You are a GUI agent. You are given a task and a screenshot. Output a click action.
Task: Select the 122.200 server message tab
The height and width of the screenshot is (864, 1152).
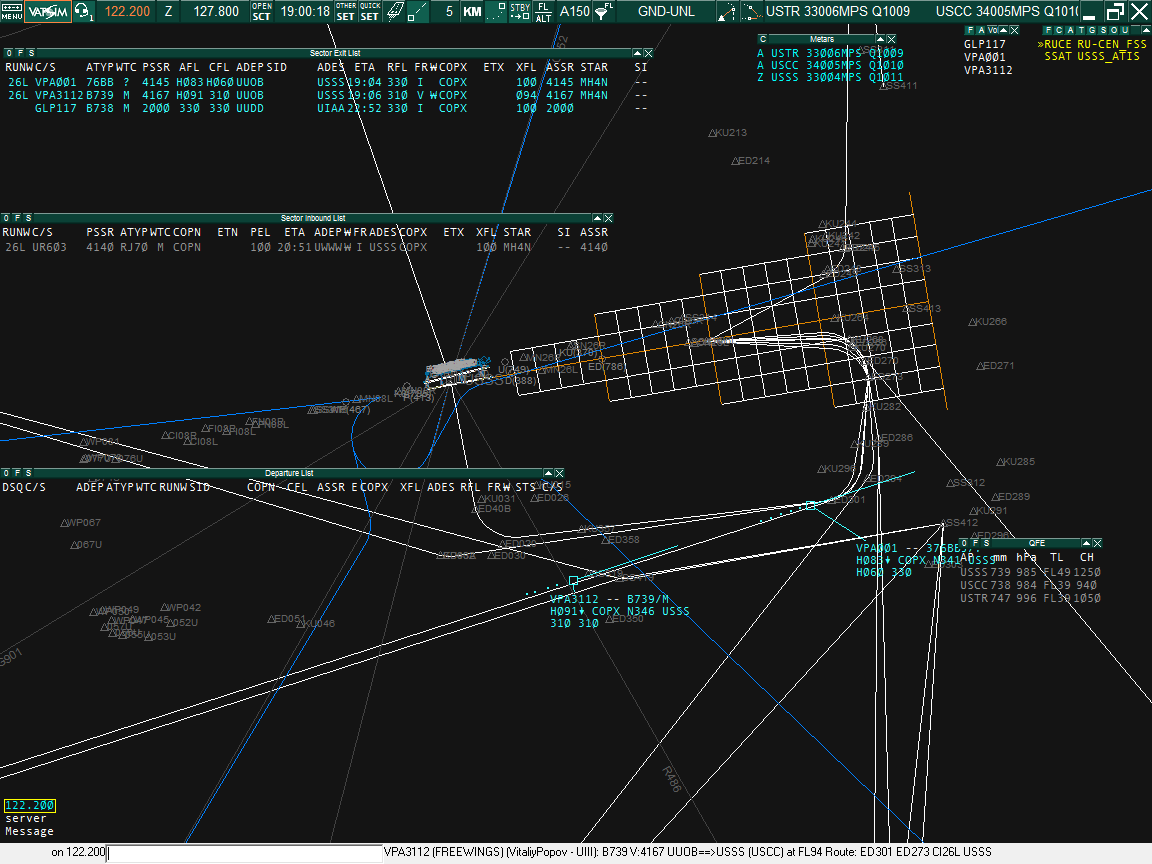point(29,805)
